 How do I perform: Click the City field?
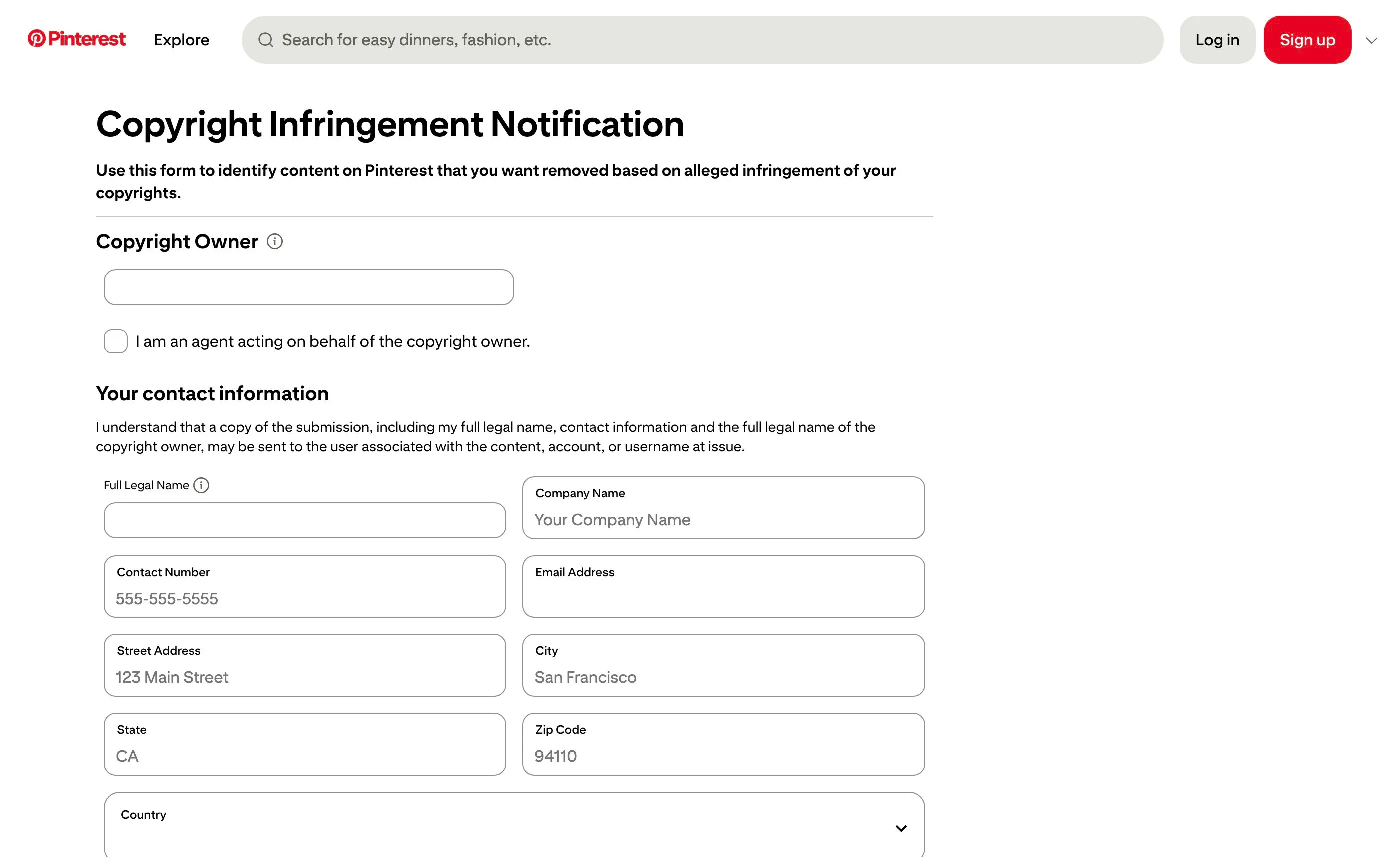724,665
